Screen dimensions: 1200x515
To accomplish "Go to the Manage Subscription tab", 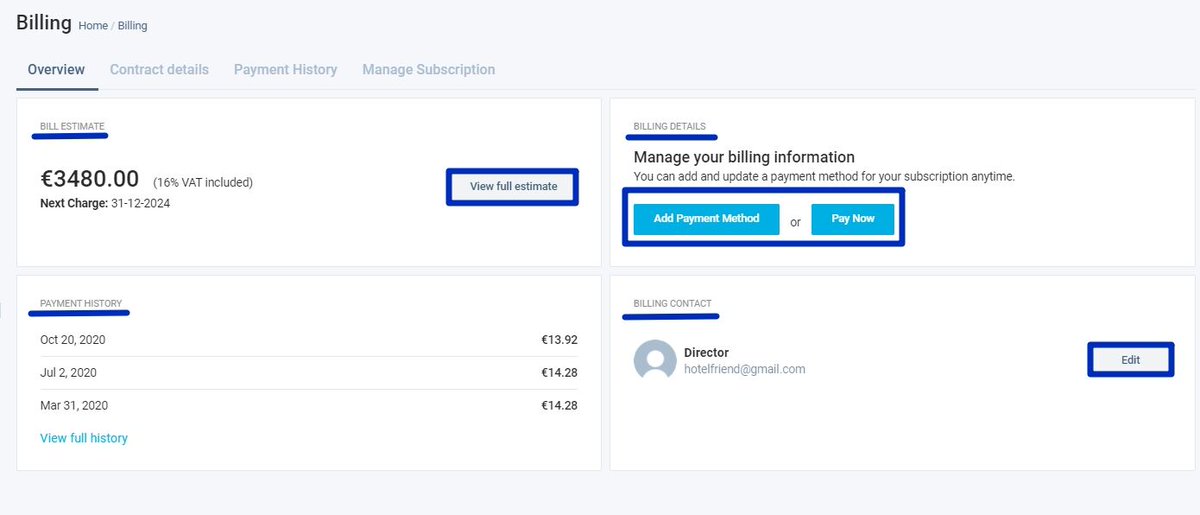I will click(428, 70).
